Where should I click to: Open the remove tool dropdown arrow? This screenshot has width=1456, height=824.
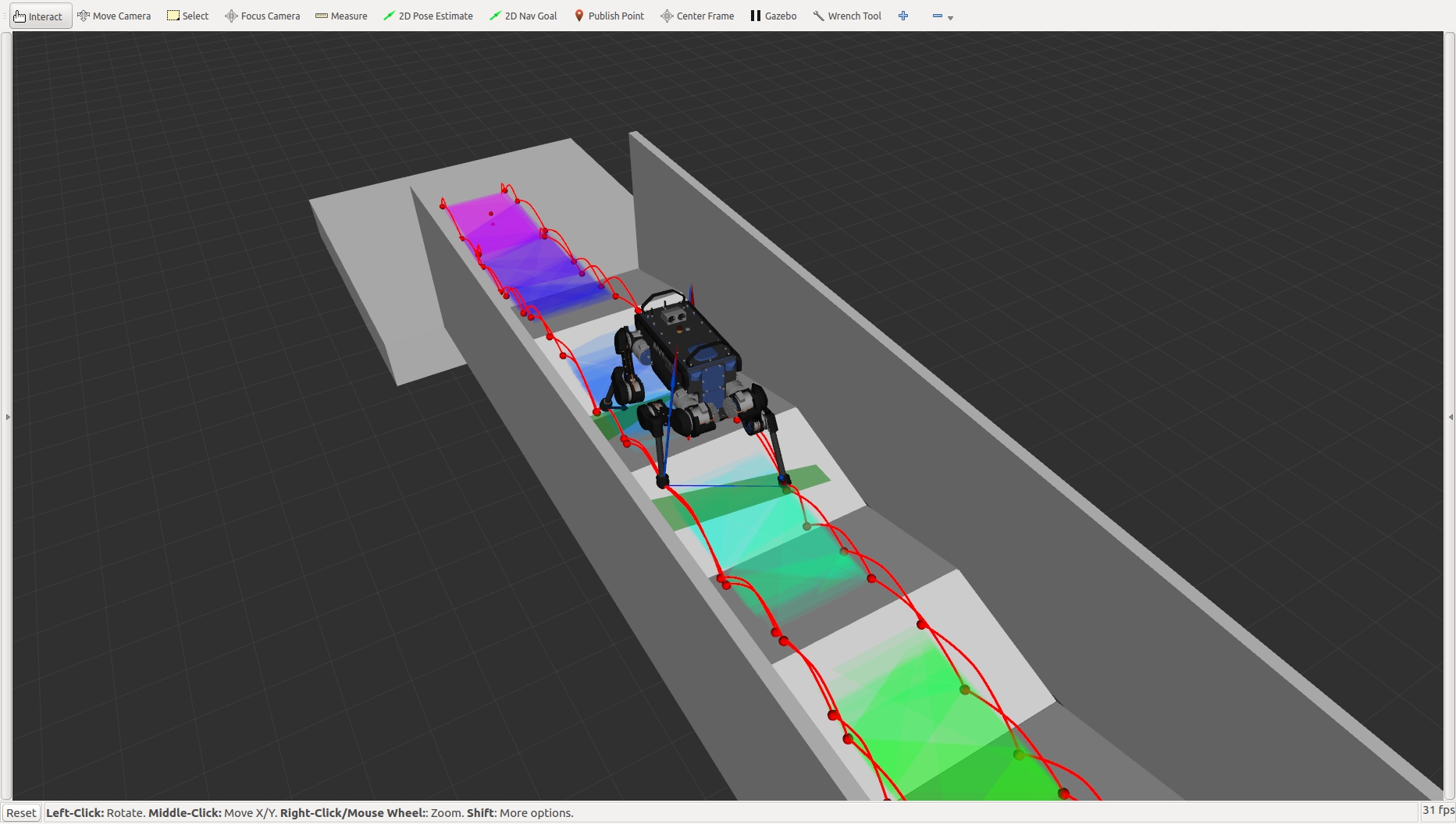[x=950, y=17]
